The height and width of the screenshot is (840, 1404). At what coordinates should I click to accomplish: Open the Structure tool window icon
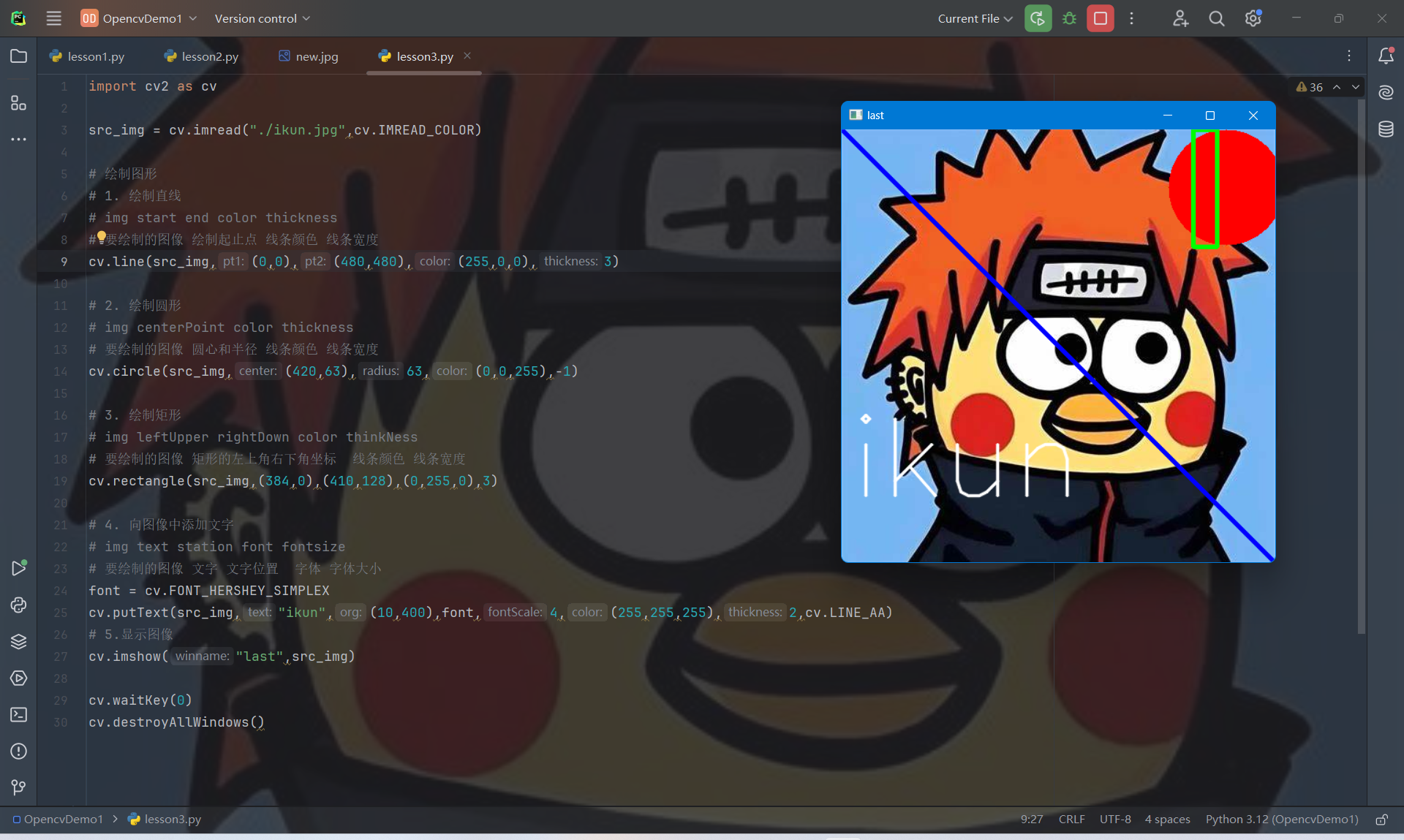pos(18,103)
